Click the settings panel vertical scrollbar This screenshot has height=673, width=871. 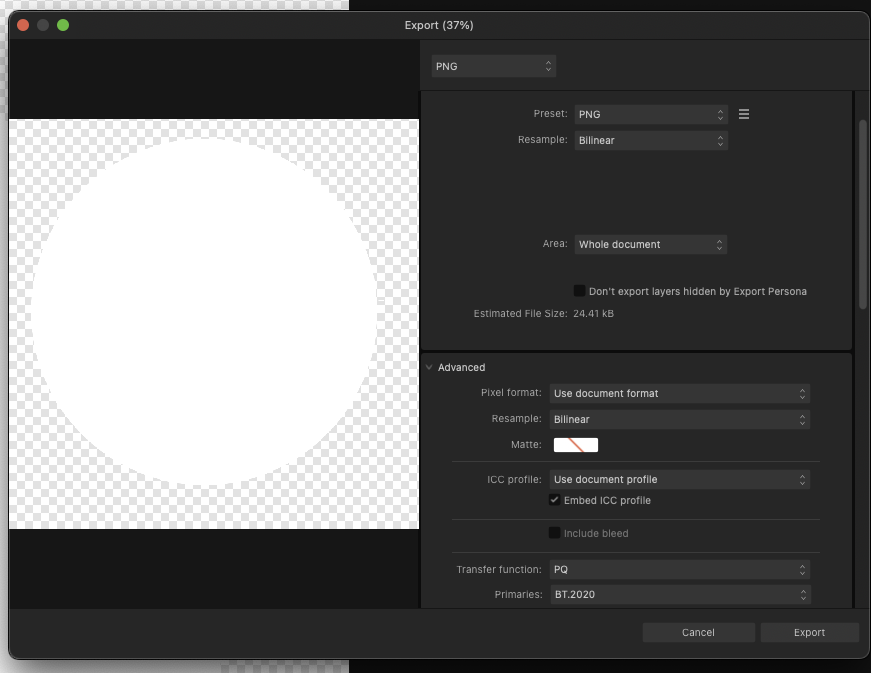click(x=863, y=214)
